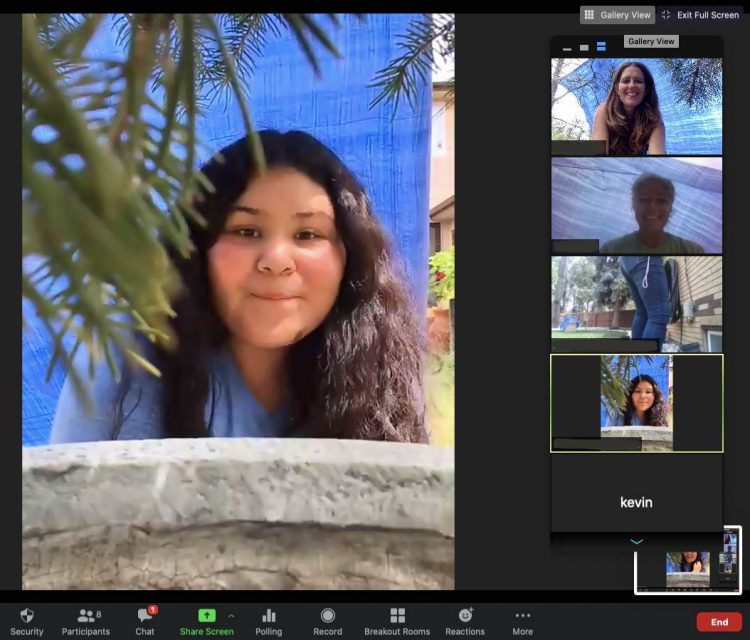Open the Chat panel
This screenshot has height=640, width=750.
(145, 620)
